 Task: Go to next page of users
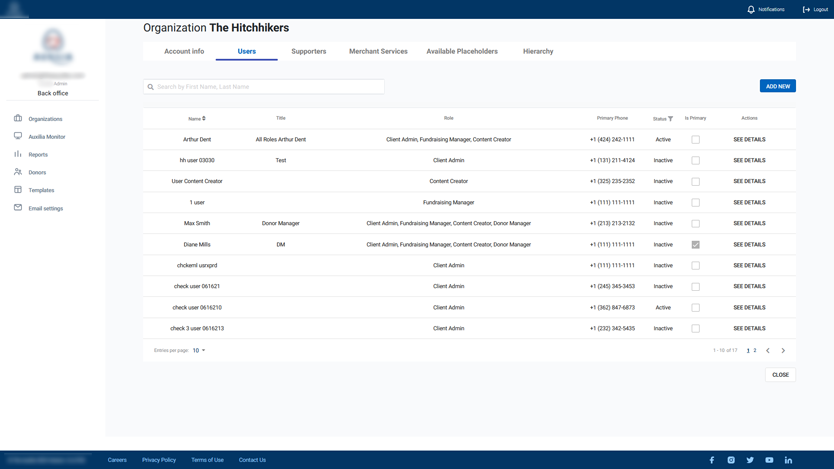coord(783,351)
